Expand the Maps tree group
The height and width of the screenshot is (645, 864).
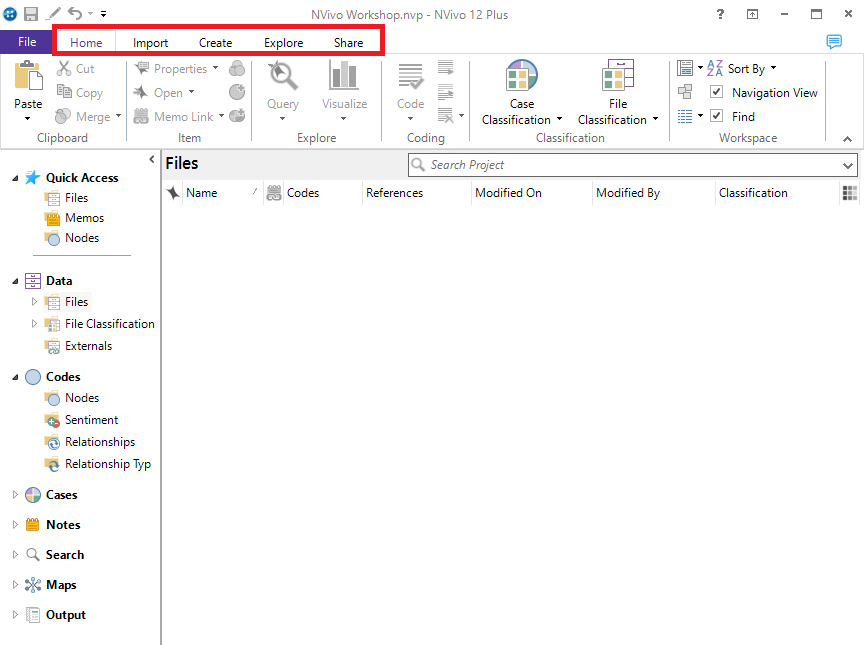(x=15, y=584)
